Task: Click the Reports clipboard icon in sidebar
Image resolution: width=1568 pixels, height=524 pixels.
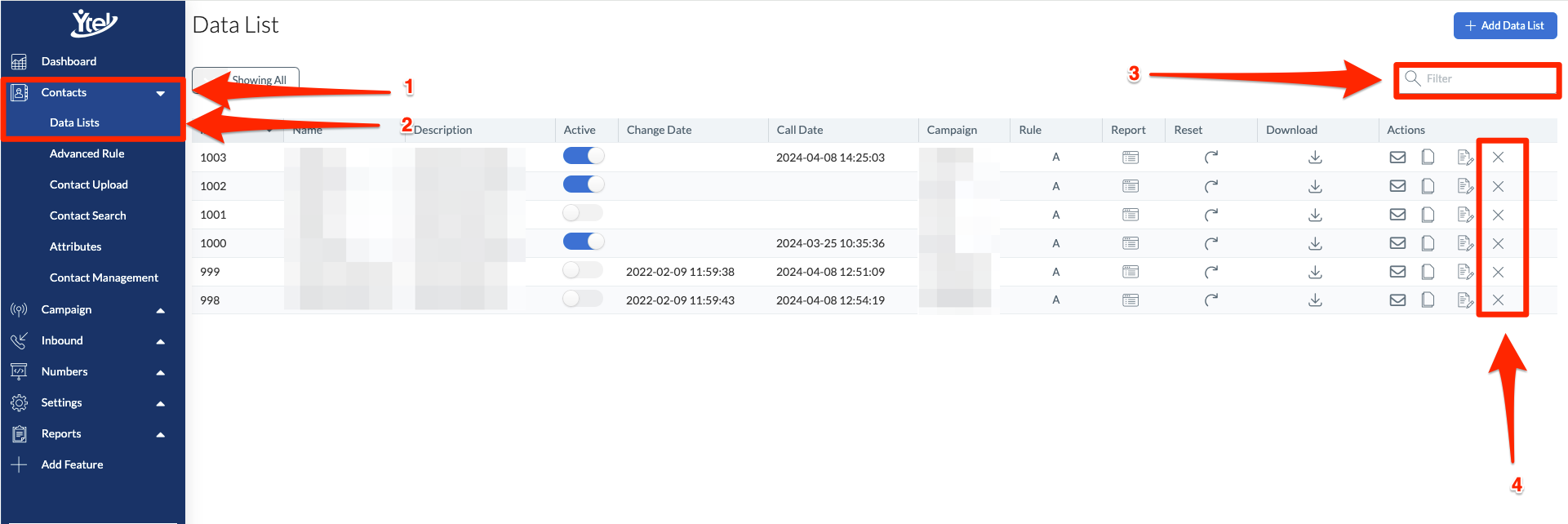Action: (19, 433)
